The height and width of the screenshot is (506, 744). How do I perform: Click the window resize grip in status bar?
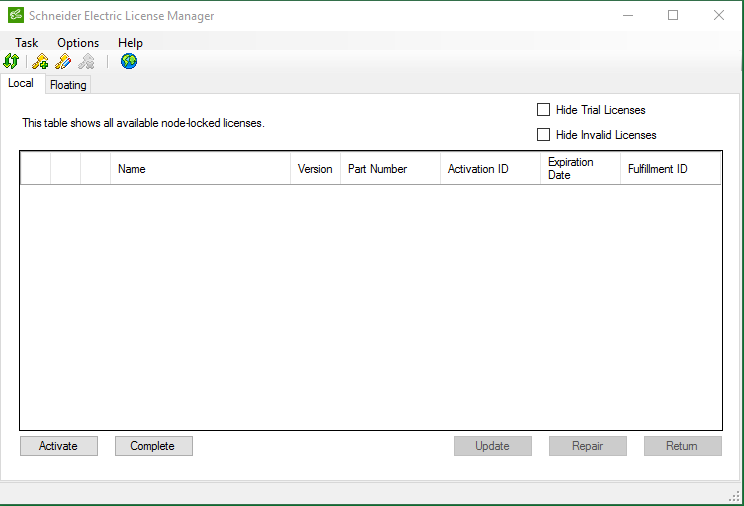coord(735,497)
